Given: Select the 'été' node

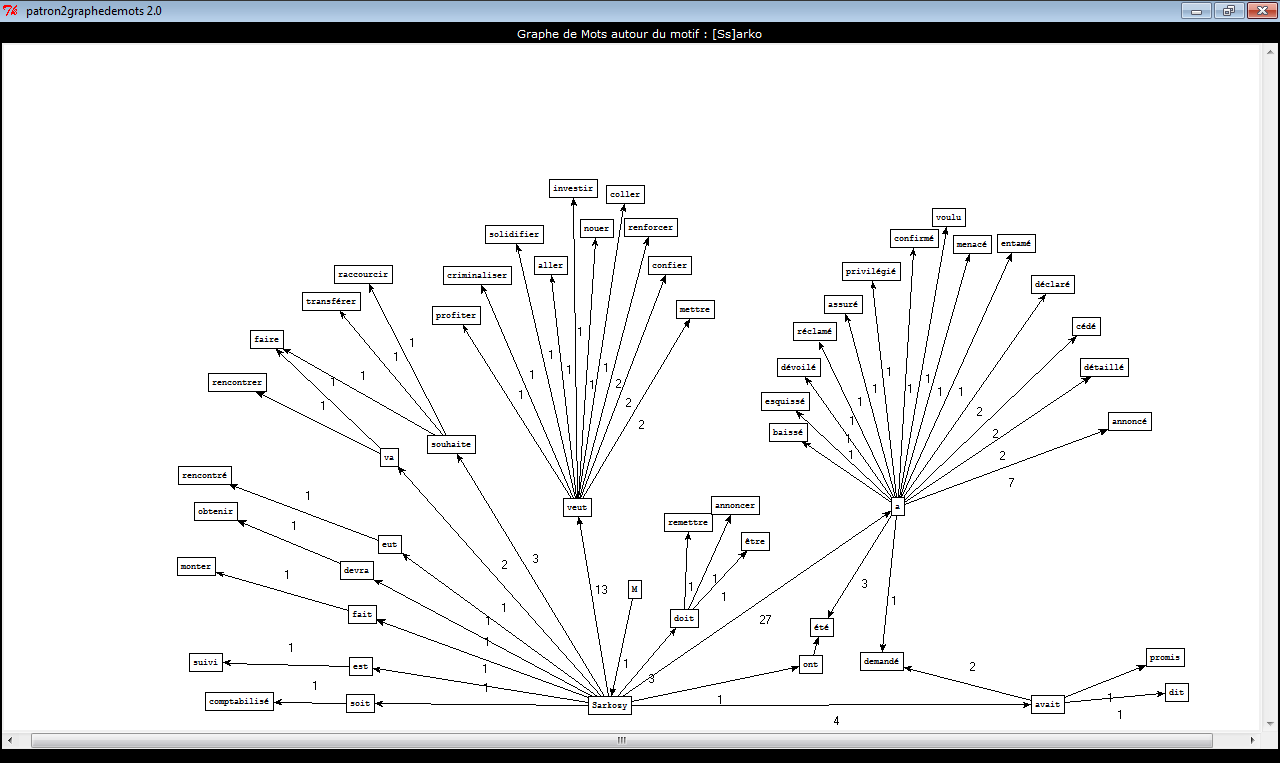Looking at the screenshot, I should [822, 627].
